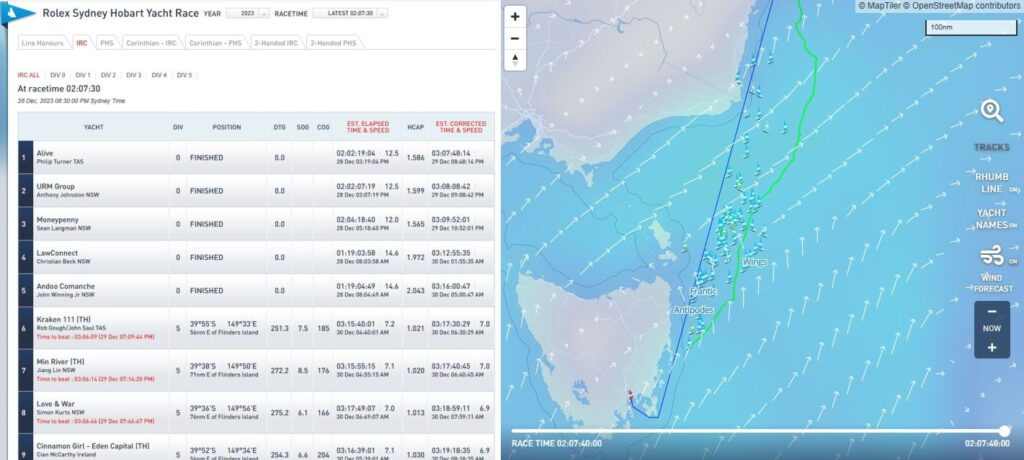Select the IRC ALL division filter

(x=28, y=75)
